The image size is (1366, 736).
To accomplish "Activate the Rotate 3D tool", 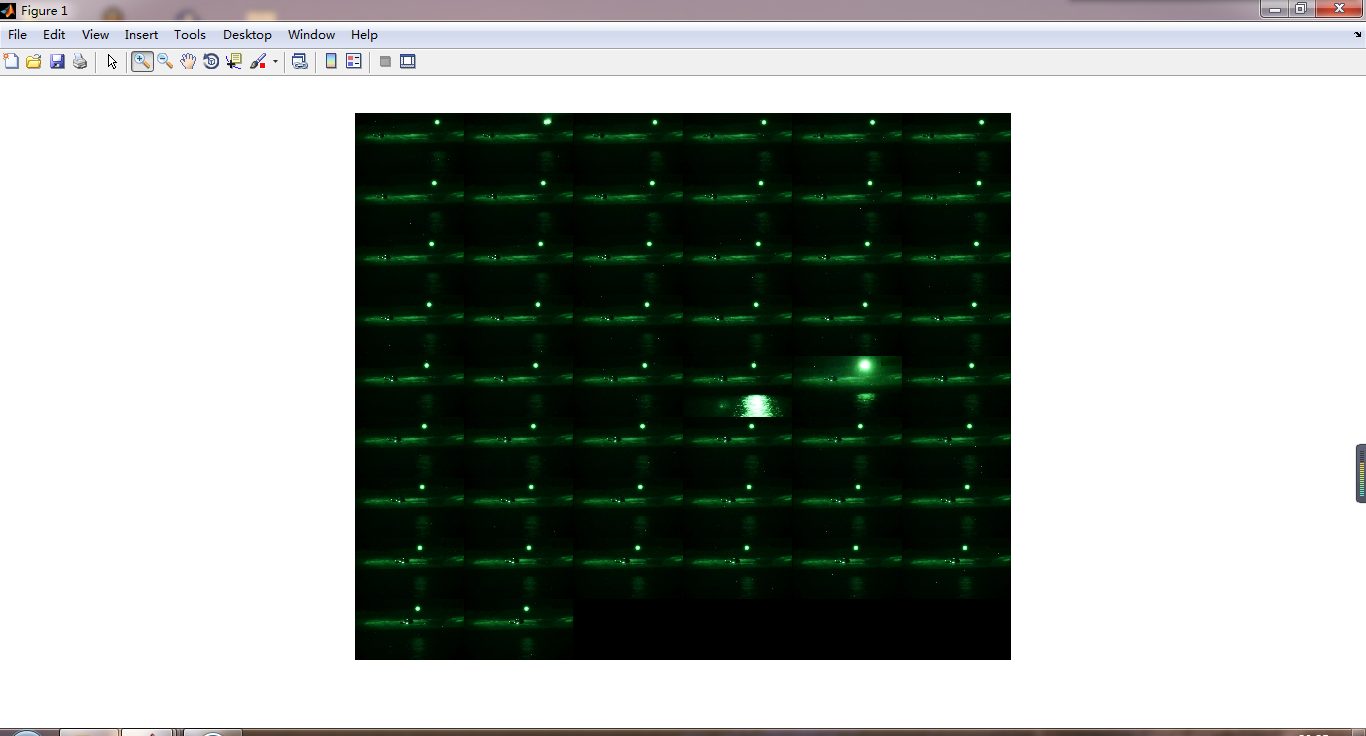I will pos(211,62).
